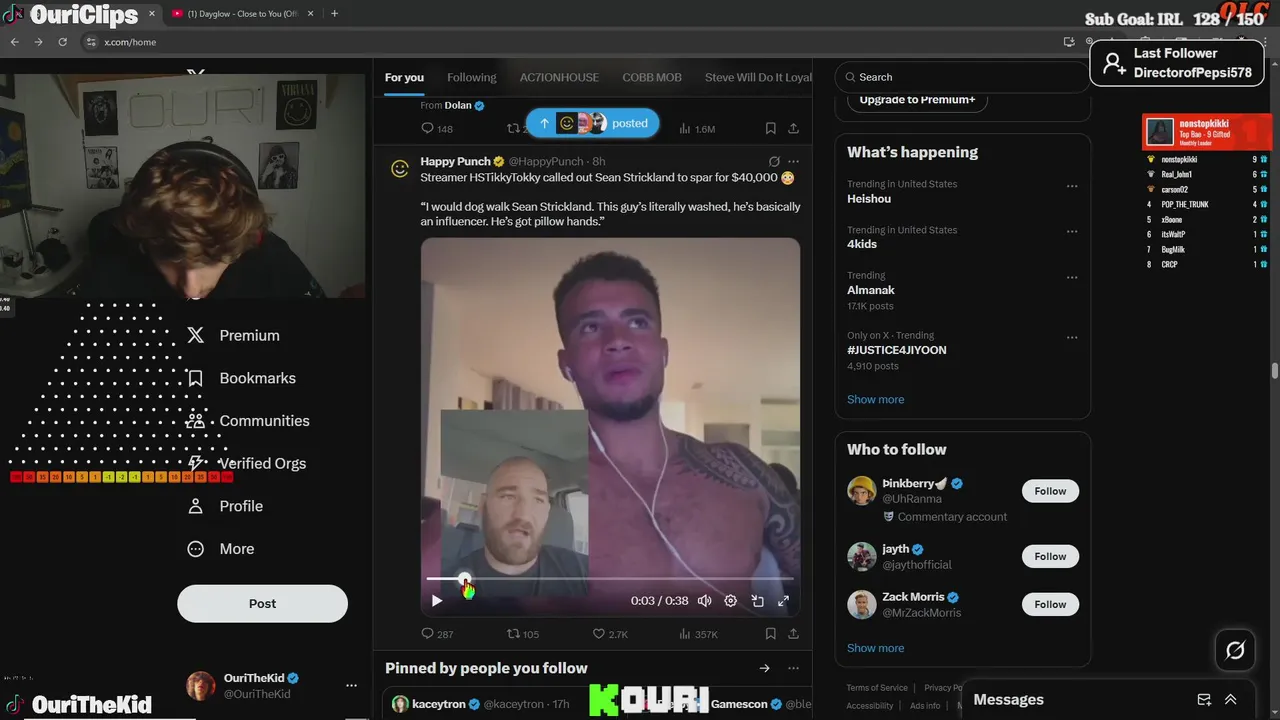Expand the Messages drawer

[1231, 700]
